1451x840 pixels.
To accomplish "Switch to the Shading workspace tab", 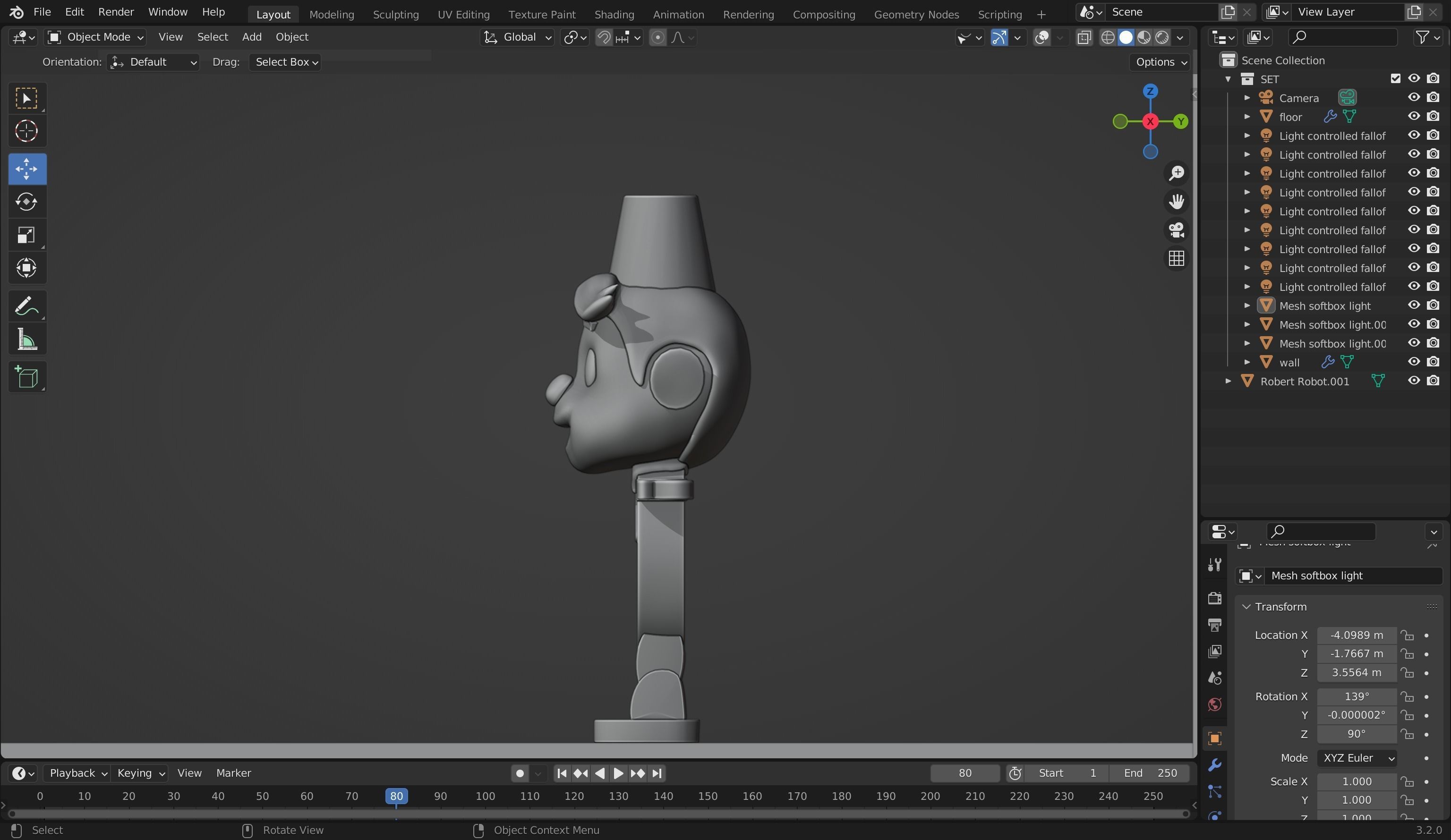I will pos(614,14).
